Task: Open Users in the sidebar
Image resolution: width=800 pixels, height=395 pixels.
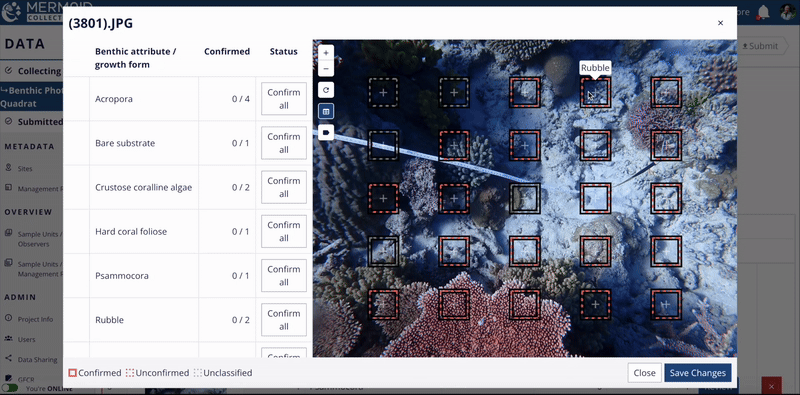Action: click(27, 339)
